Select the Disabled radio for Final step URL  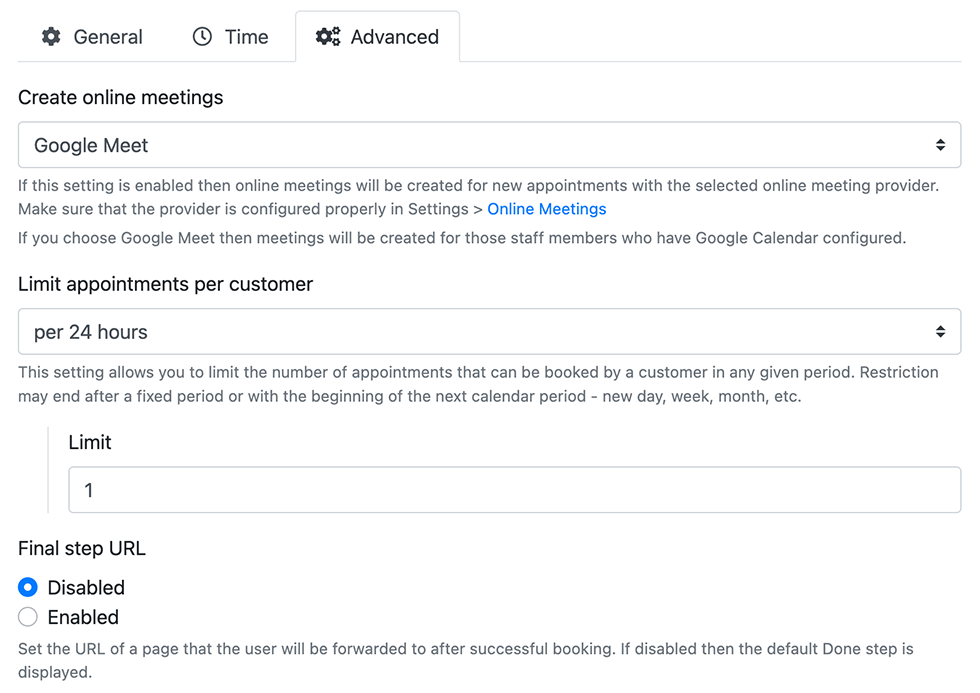pyautogui.click(x=28, y=587)
